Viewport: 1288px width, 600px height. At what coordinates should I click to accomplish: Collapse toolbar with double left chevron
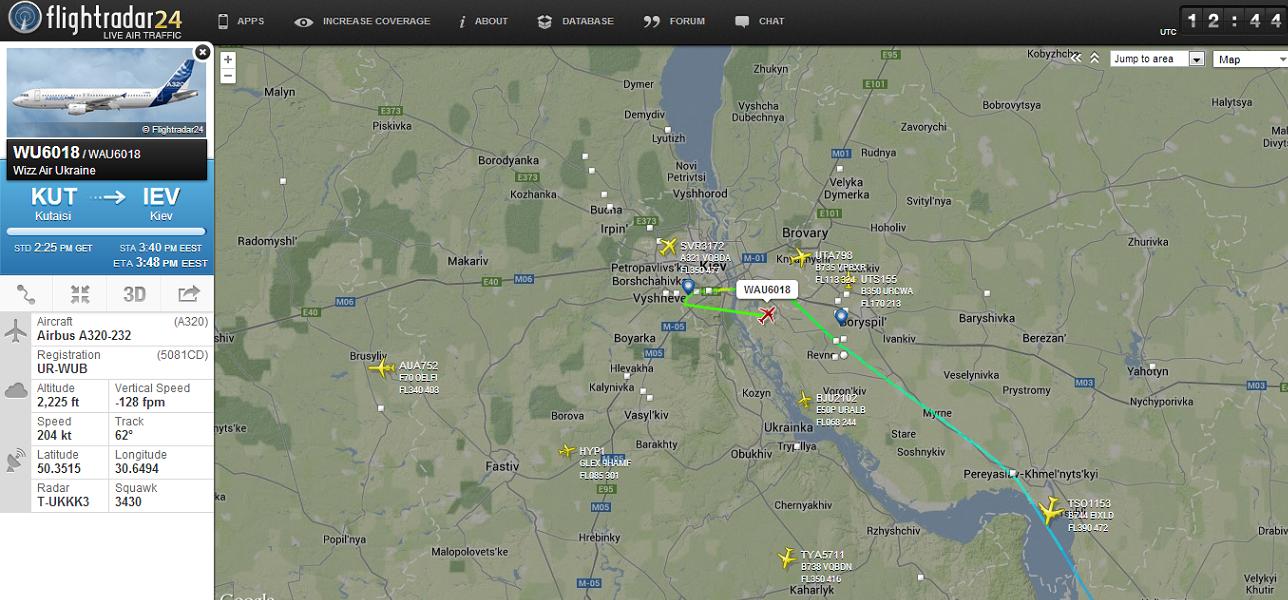(1076, 59)
